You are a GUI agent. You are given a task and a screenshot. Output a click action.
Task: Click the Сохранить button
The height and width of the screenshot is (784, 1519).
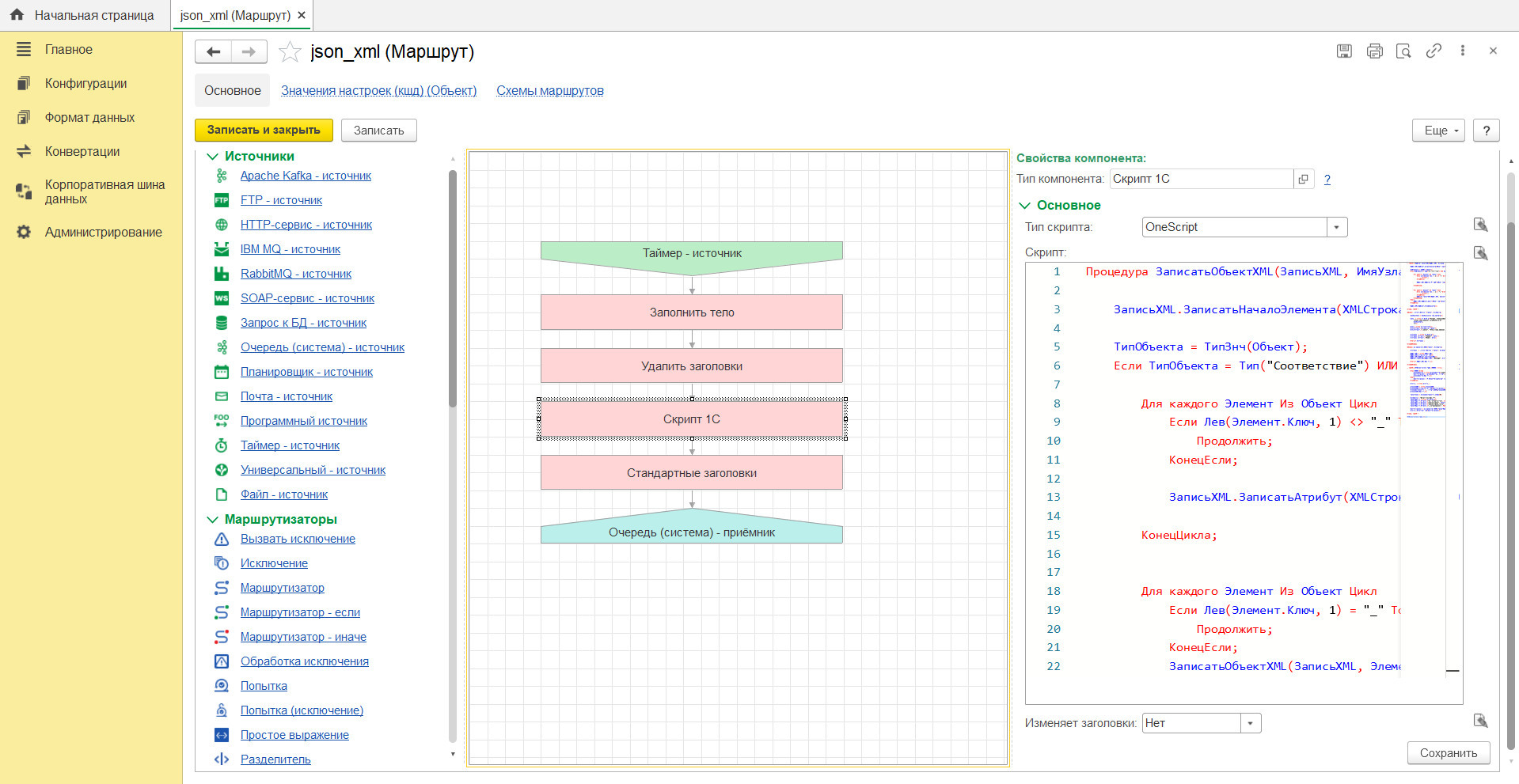tap(1448, 753)
